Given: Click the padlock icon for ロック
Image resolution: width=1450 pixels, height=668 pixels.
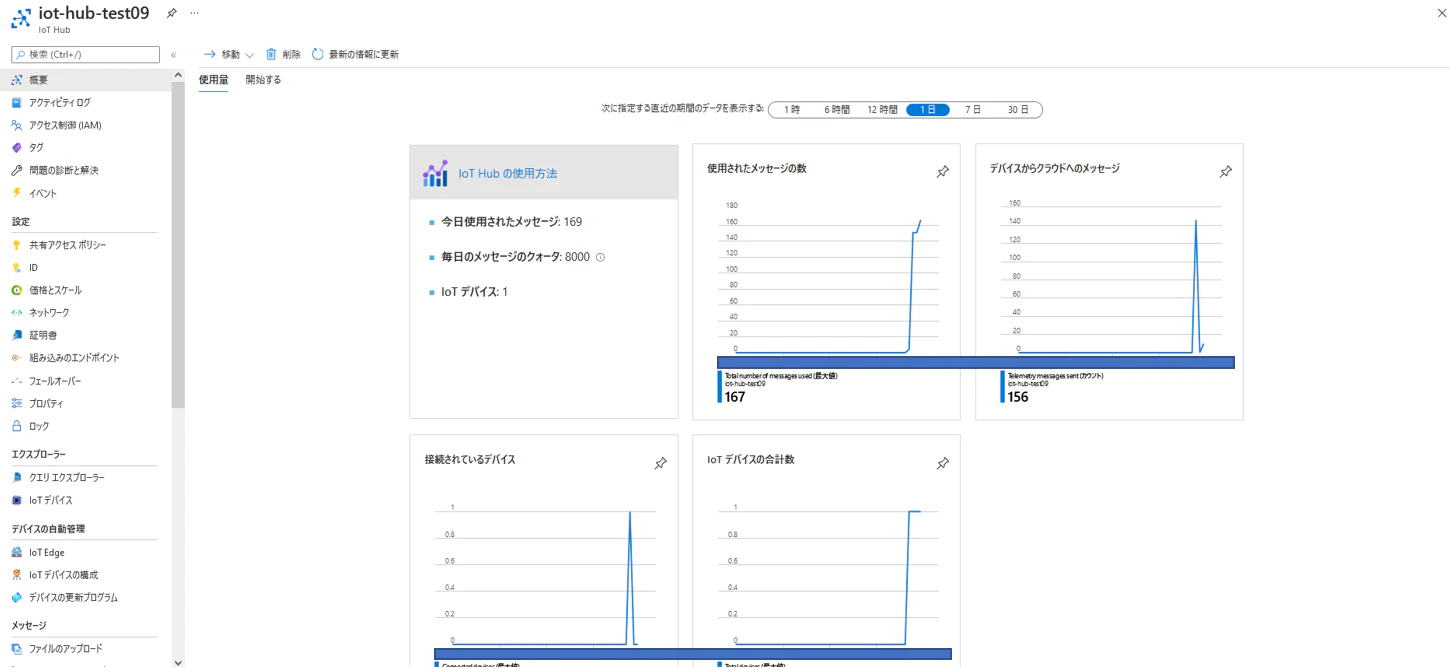Looking at the screenshot, I should pos(17,426).
